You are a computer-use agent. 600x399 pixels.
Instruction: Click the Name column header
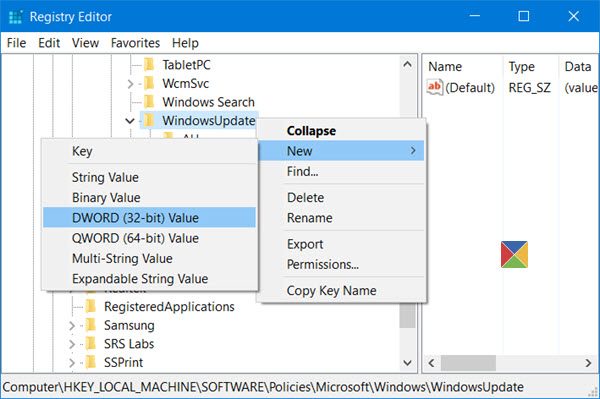click(445, 67)
